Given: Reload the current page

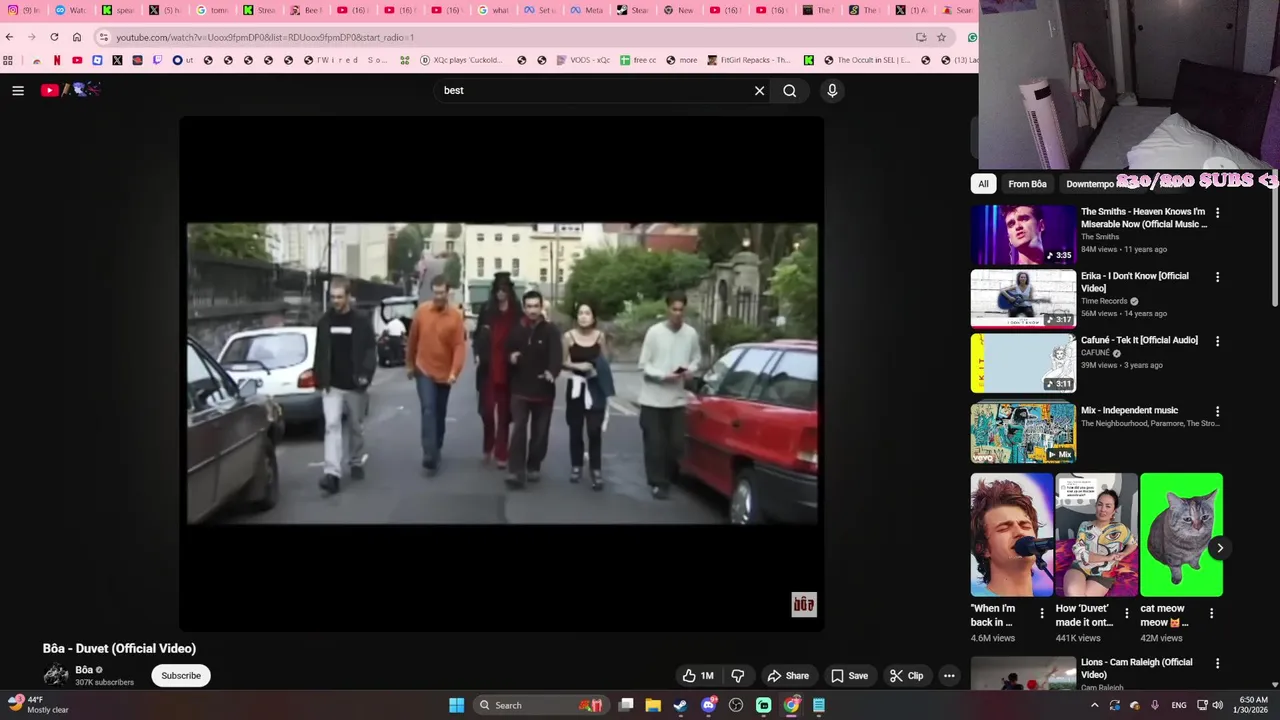Looking at the screenshot, I should point(54,37).
